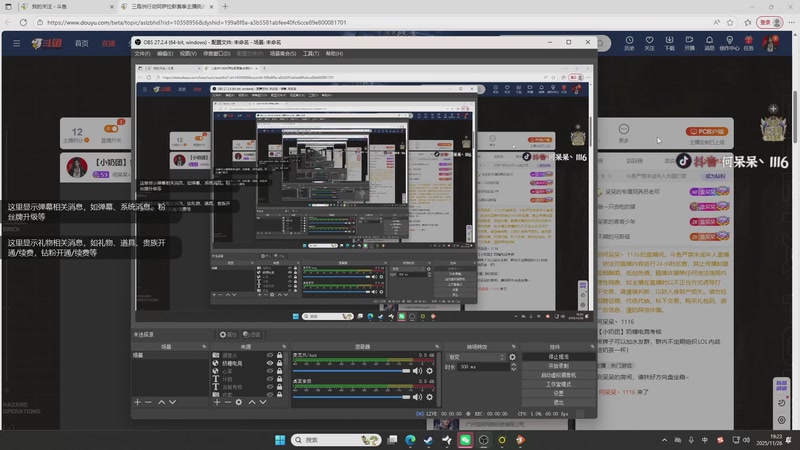Screen dimensions: 800x450
Task: Open Microsoft Edge from the taskbar
Action: coord(410,440)
